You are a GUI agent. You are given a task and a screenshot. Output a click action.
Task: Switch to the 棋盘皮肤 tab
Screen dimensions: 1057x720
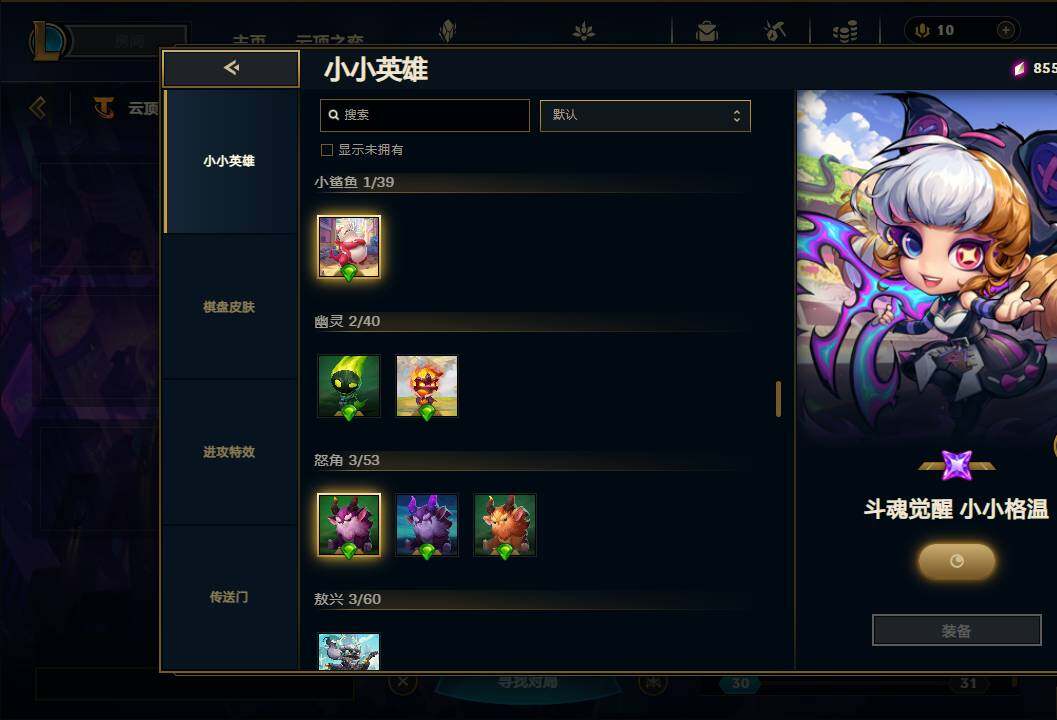(229, 307)
